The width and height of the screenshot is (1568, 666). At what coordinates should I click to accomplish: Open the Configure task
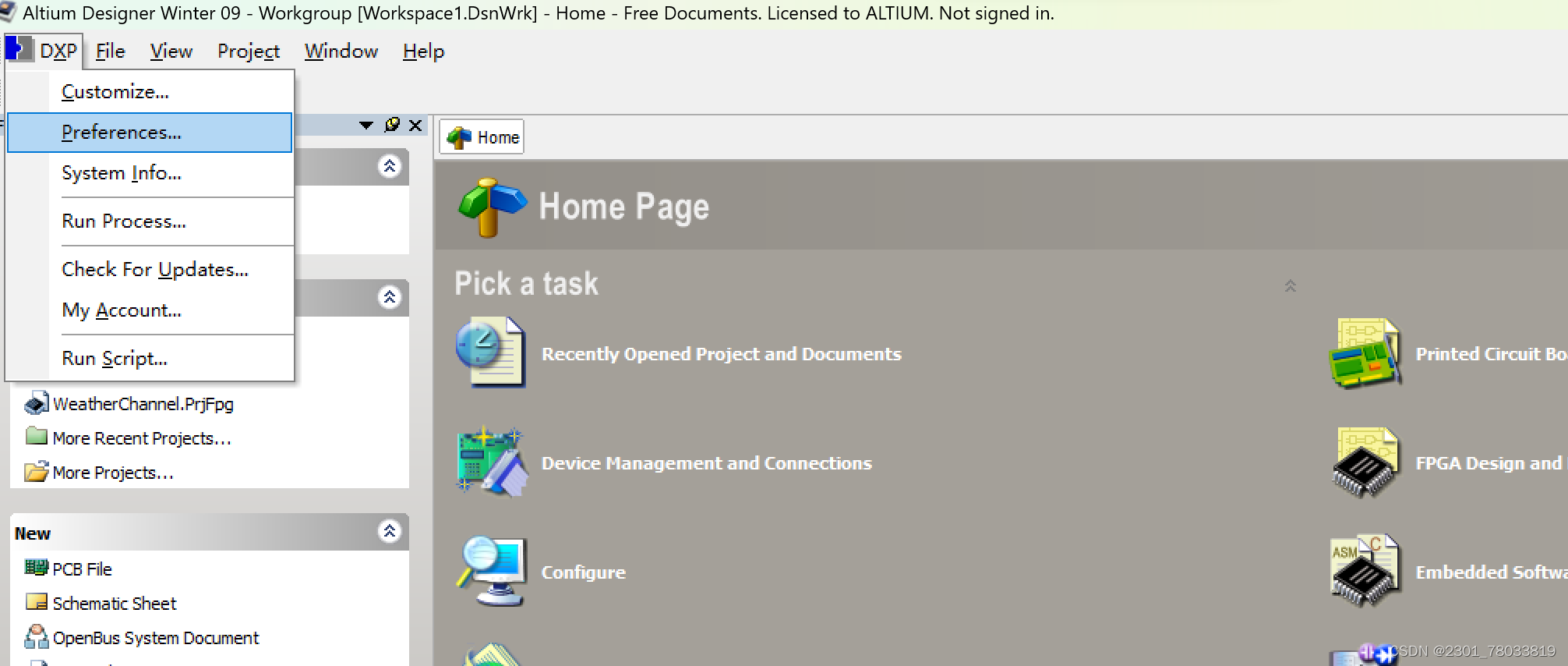click(584, 572)
